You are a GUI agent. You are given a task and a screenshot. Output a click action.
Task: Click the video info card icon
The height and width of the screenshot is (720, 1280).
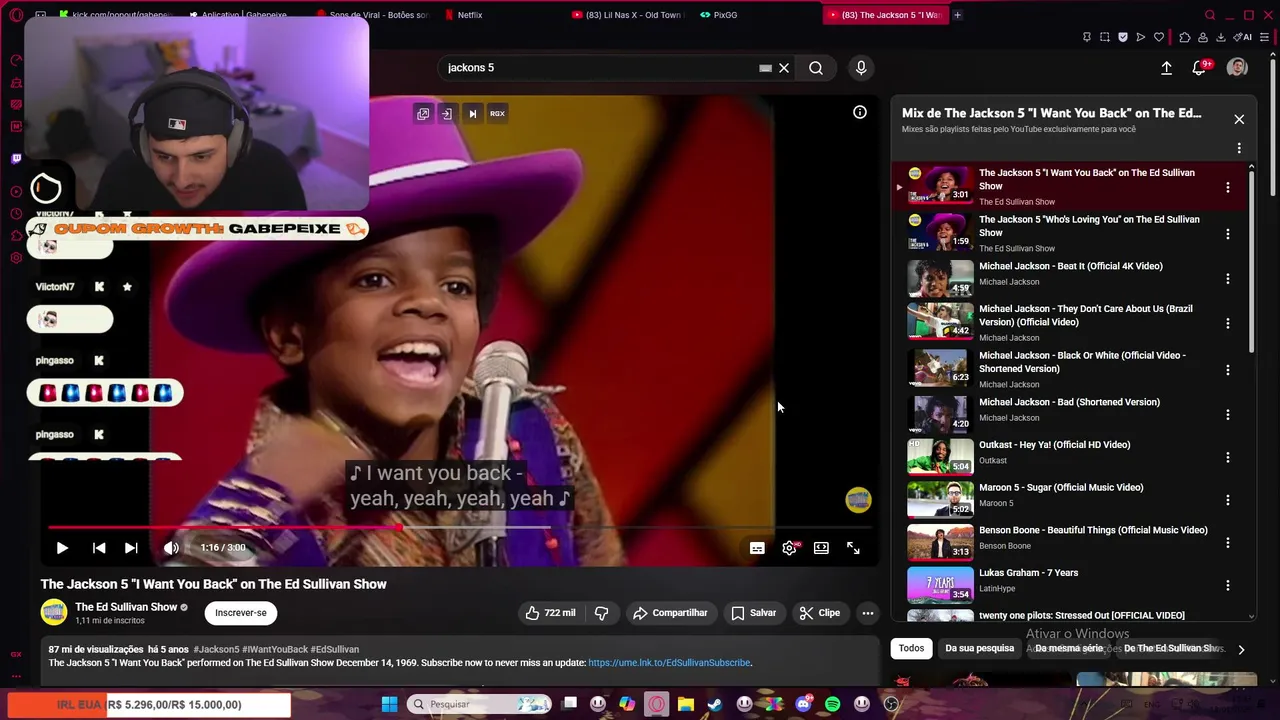(x=860, y=112)
